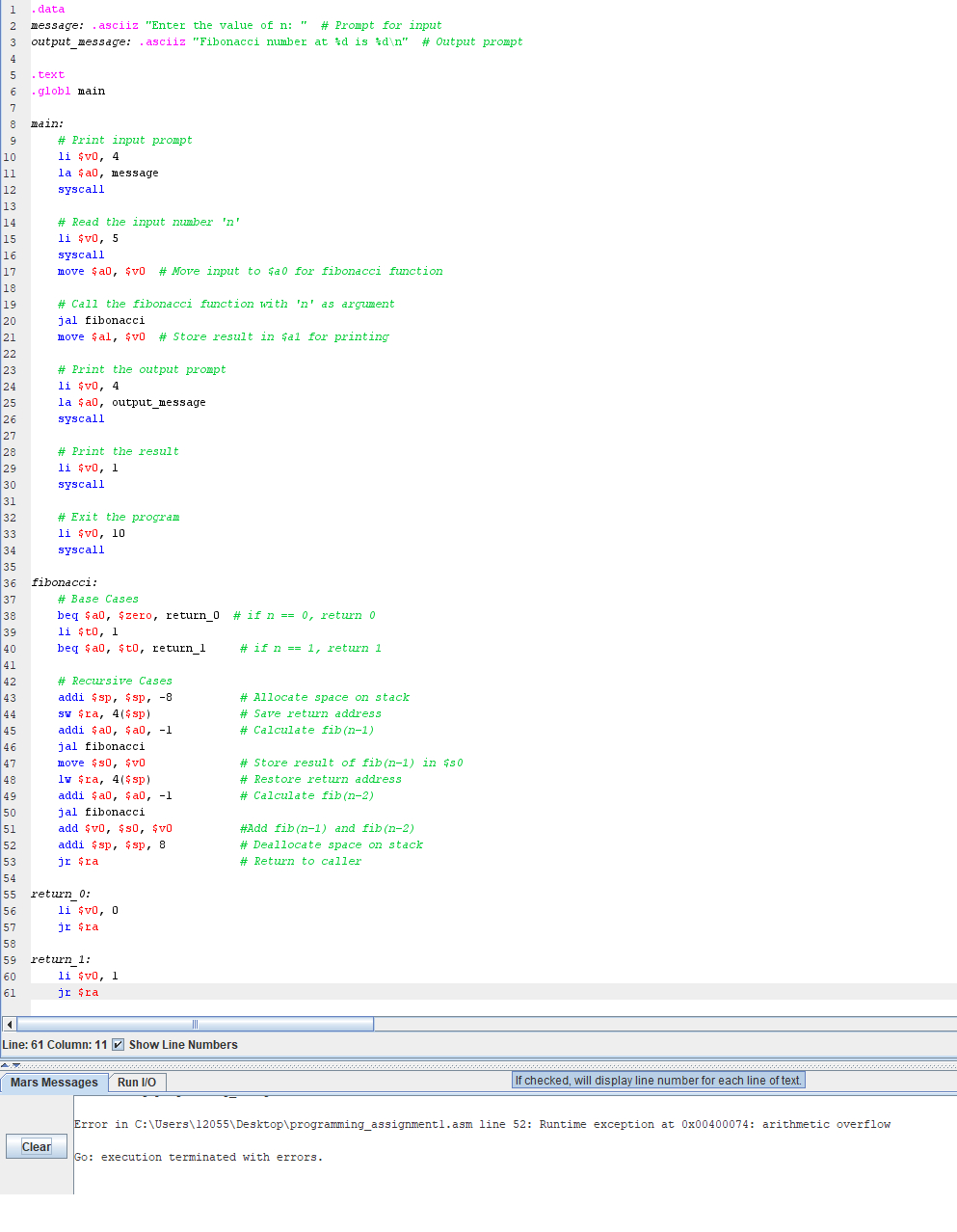This screenshot has height=1232, width=957.
Task: Click the runtime exception error message
Action: tap(482, 1124)
